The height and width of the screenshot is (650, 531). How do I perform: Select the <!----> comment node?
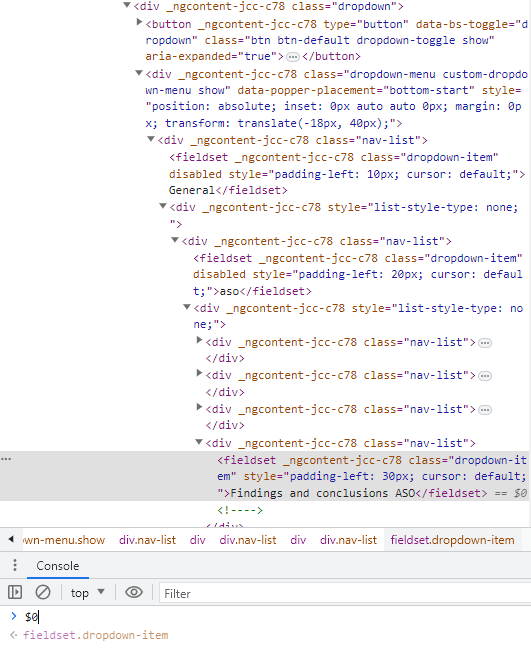tap(240, 510)
